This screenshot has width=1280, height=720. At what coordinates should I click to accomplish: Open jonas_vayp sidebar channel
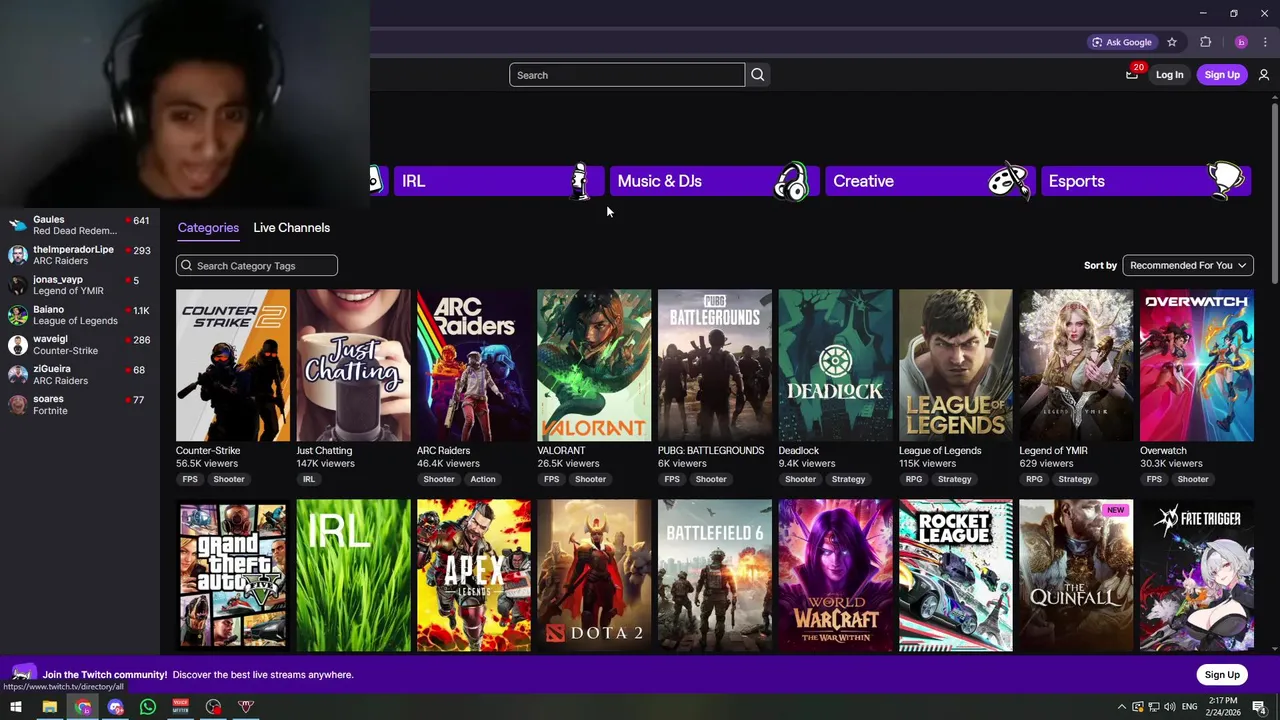80,285
